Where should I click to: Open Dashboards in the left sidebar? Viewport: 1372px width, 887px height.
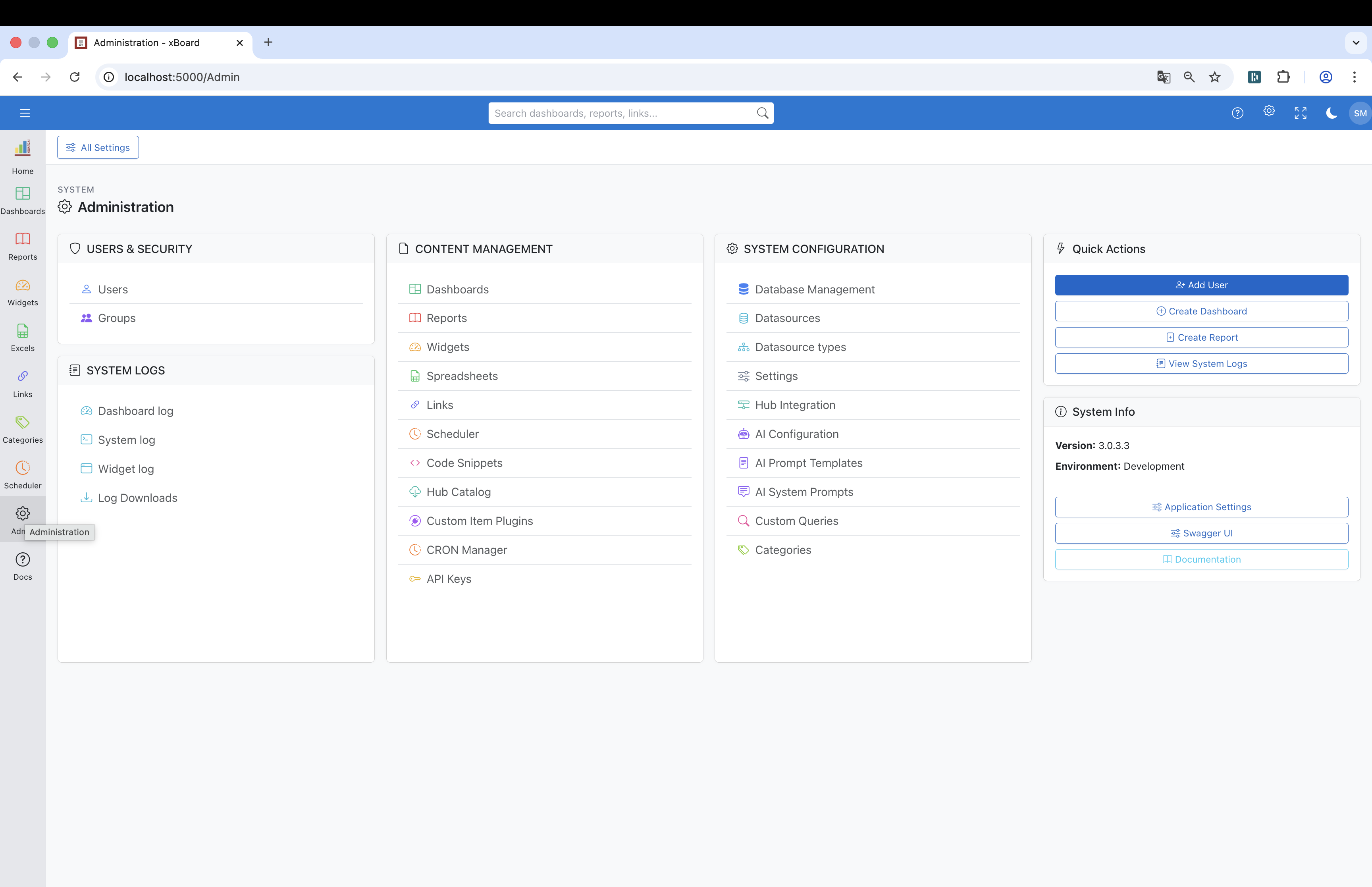[x=23, y=201]
